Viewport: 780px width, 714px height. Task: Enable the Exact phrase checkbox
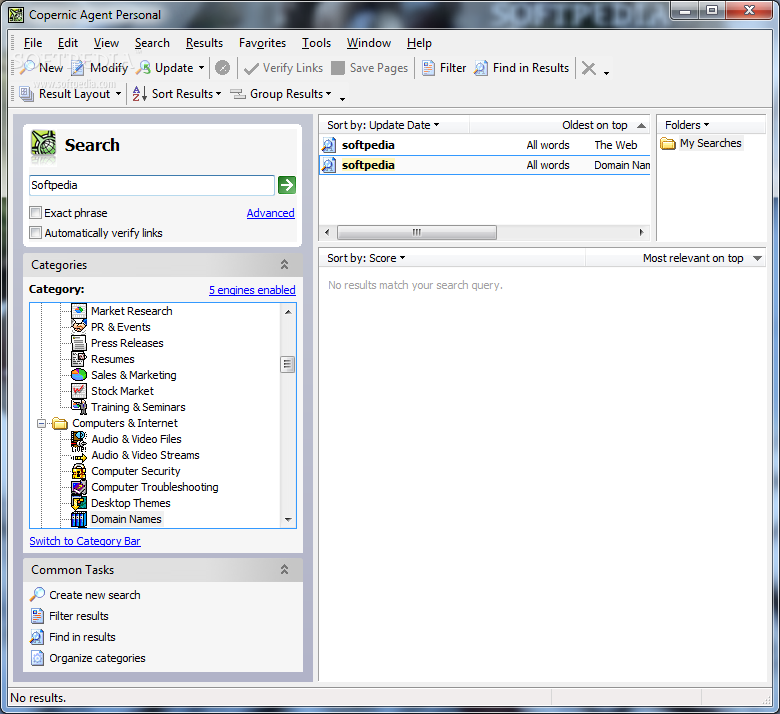coord(35,213)
